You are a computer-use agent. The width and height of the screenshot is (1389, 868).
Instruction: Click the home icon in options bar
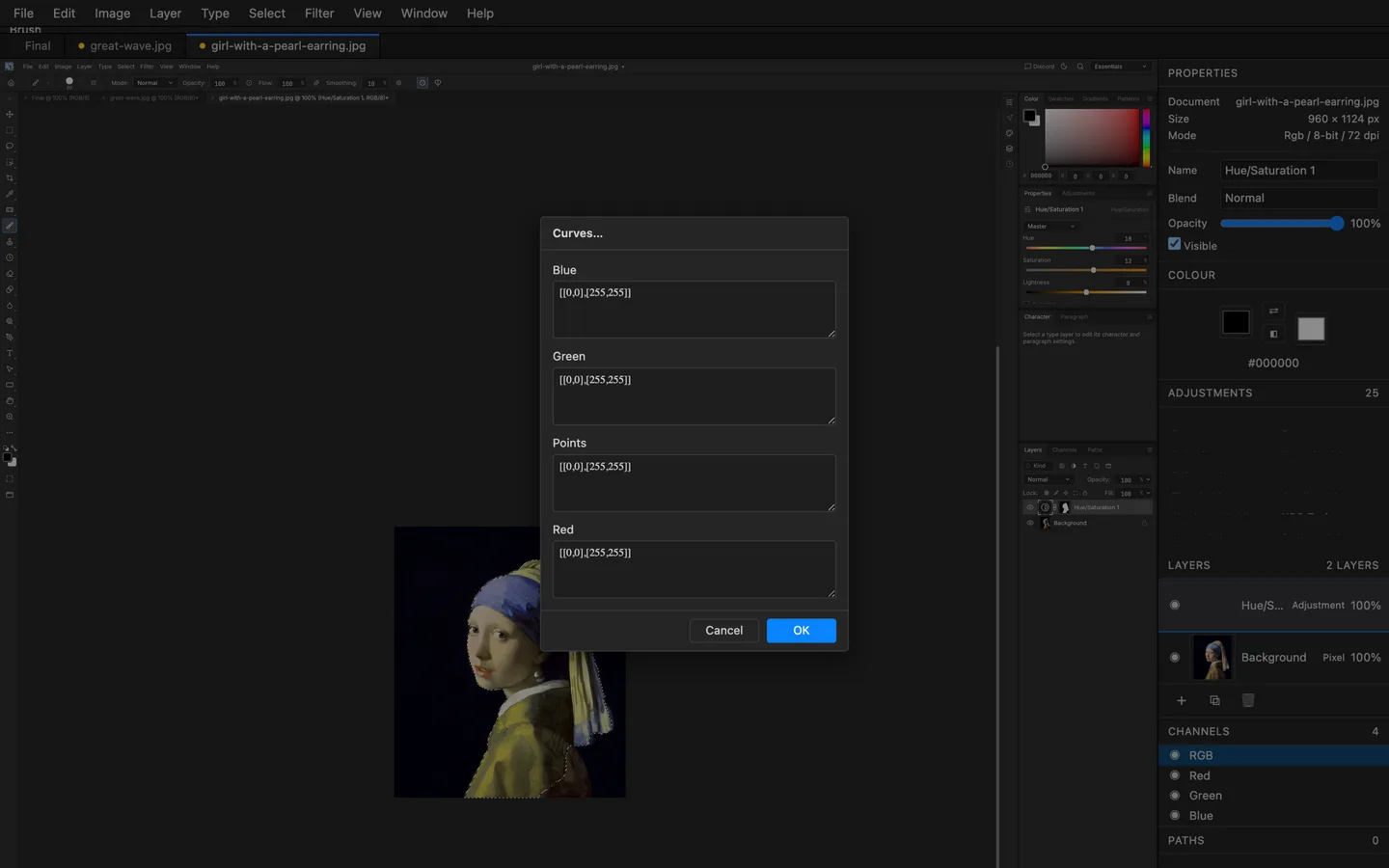click(11, 83)
